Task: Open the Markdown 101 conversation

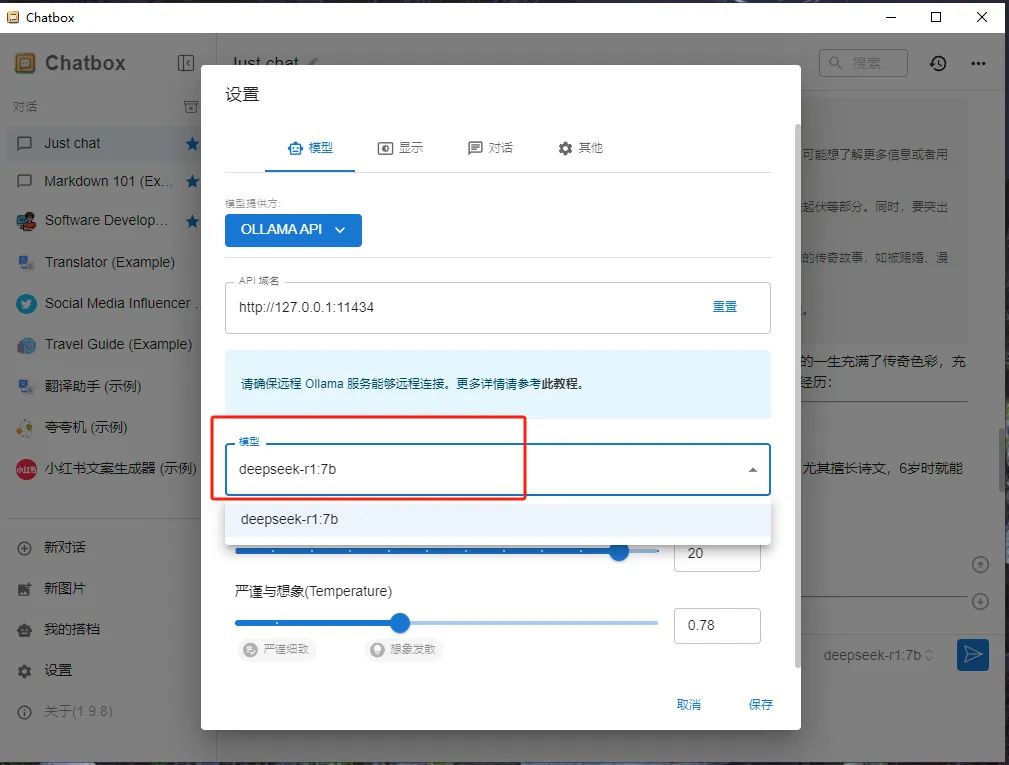Action: (x=104, y=181)
